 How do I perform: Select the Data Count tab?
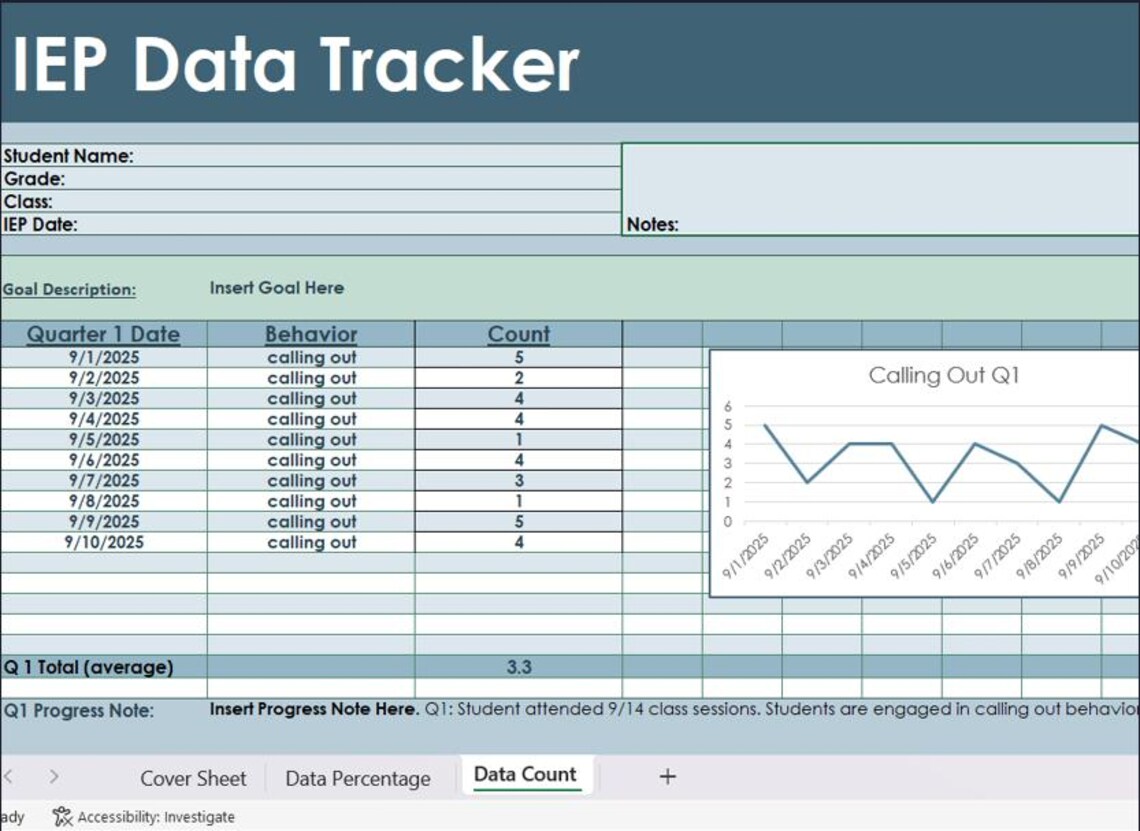[525, 773]
